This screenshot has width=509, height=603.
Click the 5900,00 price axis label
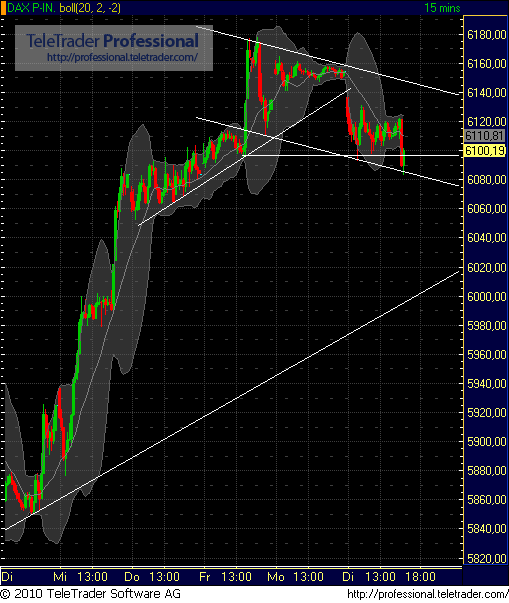pyautogui.click(x=486, y=441)
